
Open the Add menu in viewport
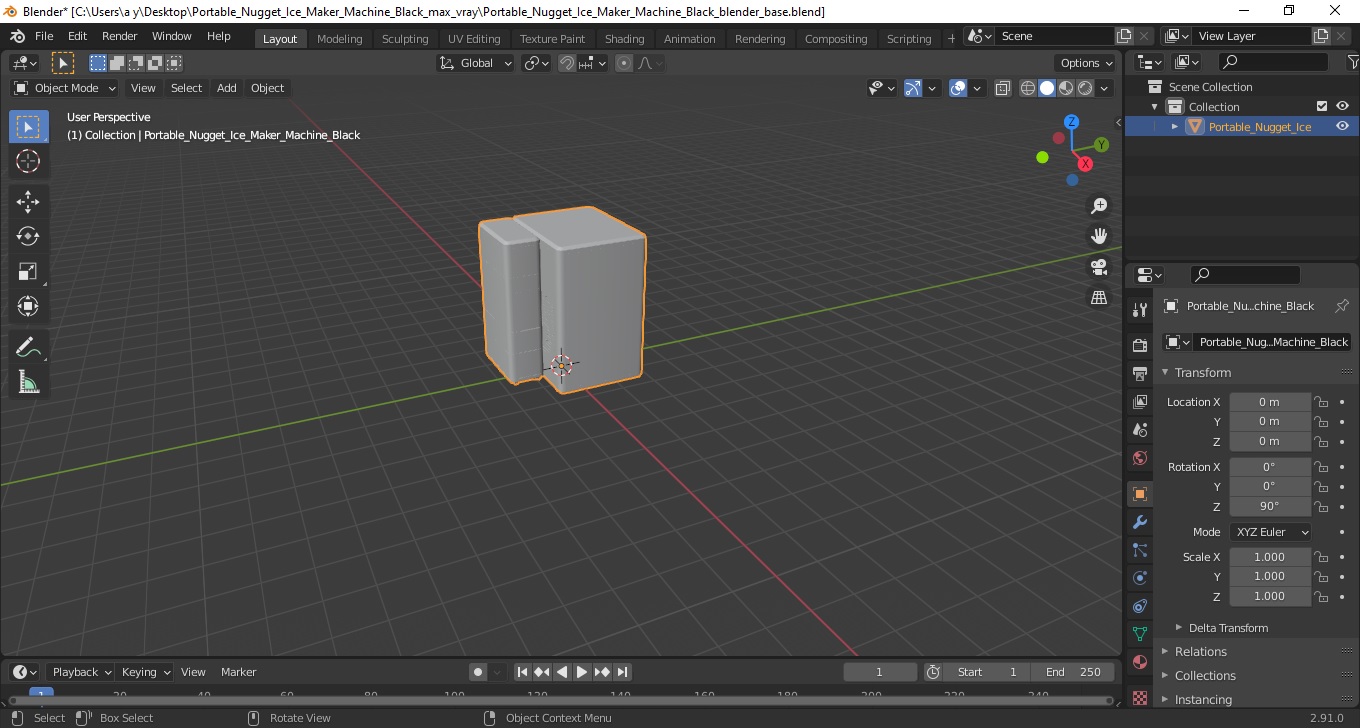[x=227, y=88]
